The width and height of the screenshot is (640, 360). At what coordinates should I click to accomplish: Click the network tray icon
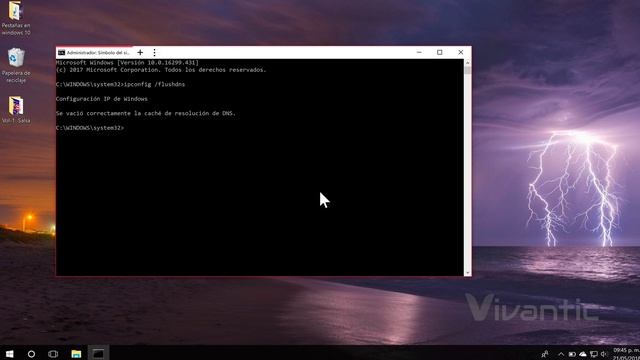594,354
